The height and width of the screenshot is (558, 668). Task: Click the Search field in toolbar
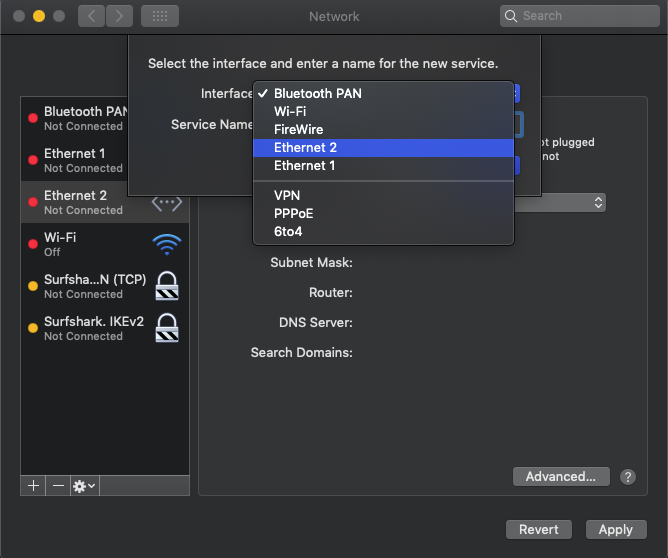tap(580, 16)
